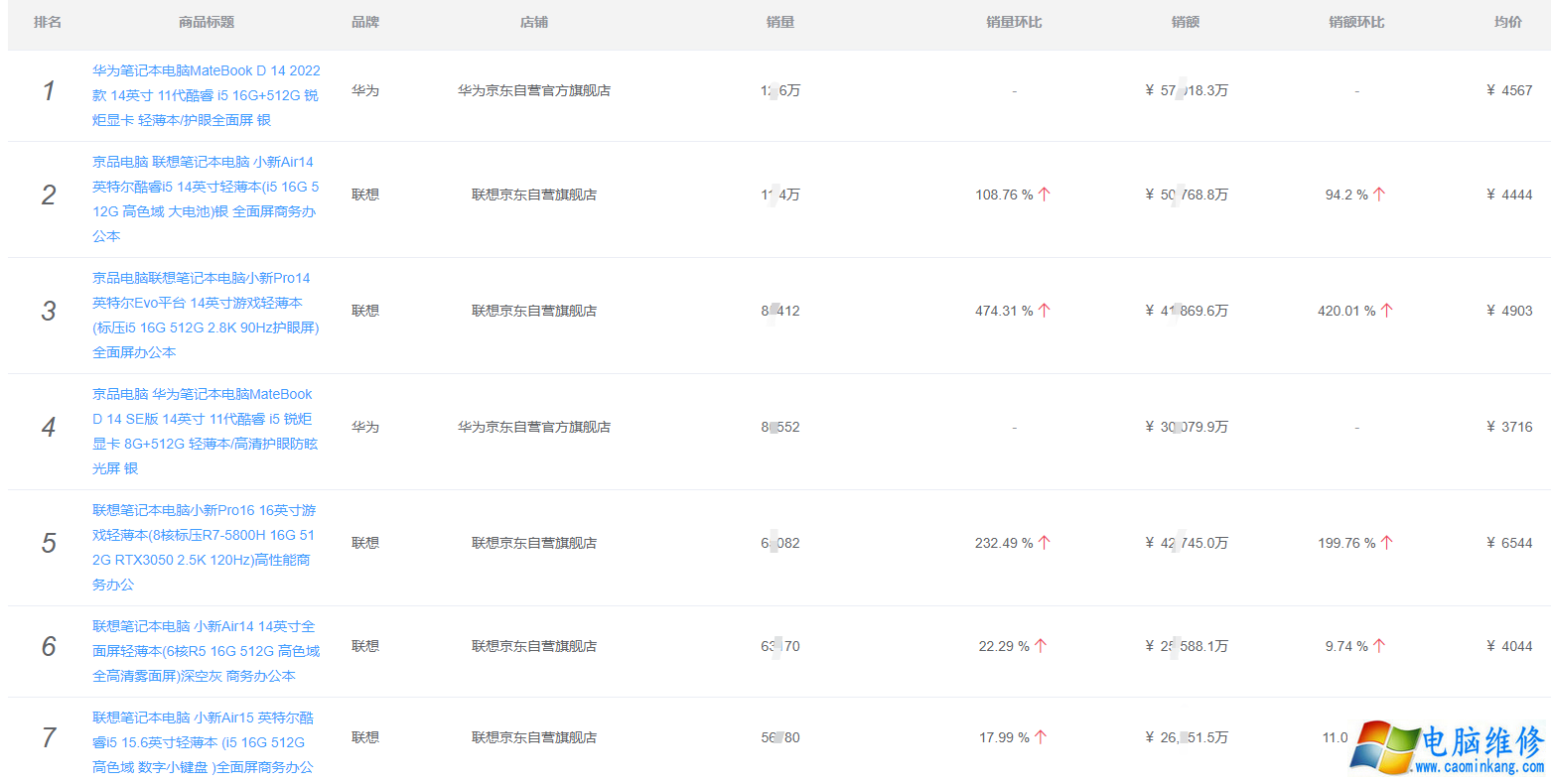1551x784 pixels.
Task: Click the 联想 brand cell in row 5
Action: 365,543
